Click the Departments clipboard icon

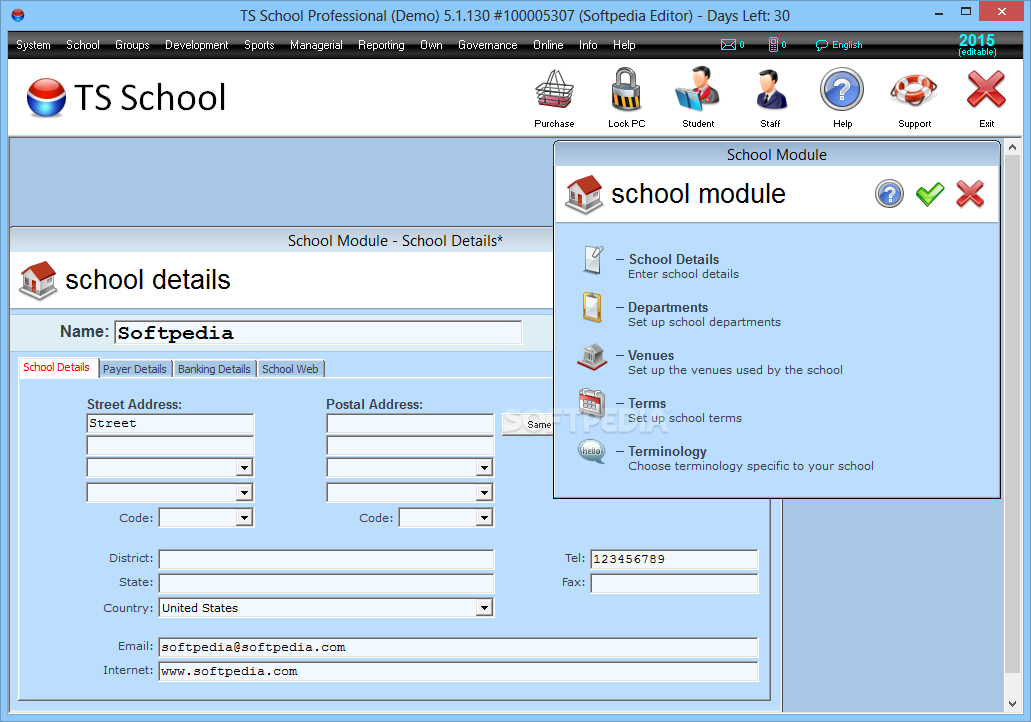[x=592, y=308]
